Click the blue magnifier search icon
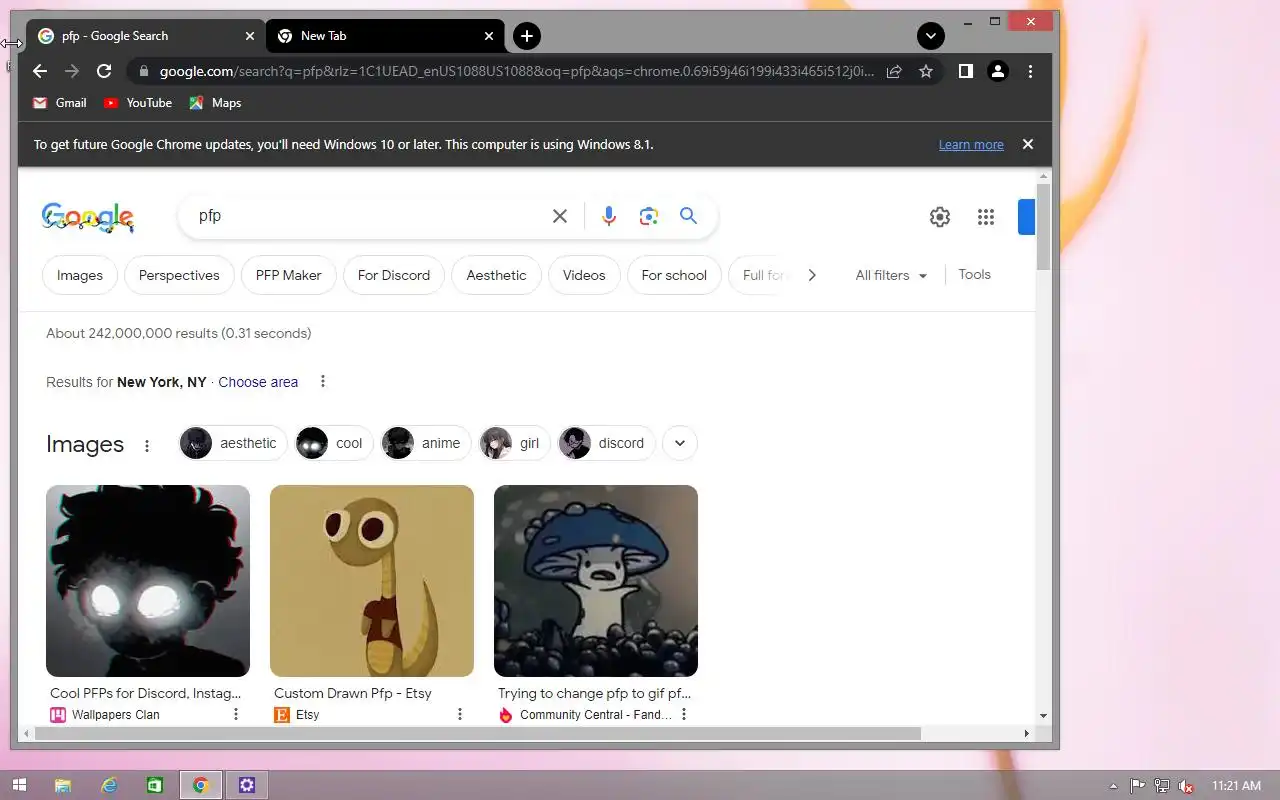The width and height of the screenshot is (1280, 800). tap(688, 216)
